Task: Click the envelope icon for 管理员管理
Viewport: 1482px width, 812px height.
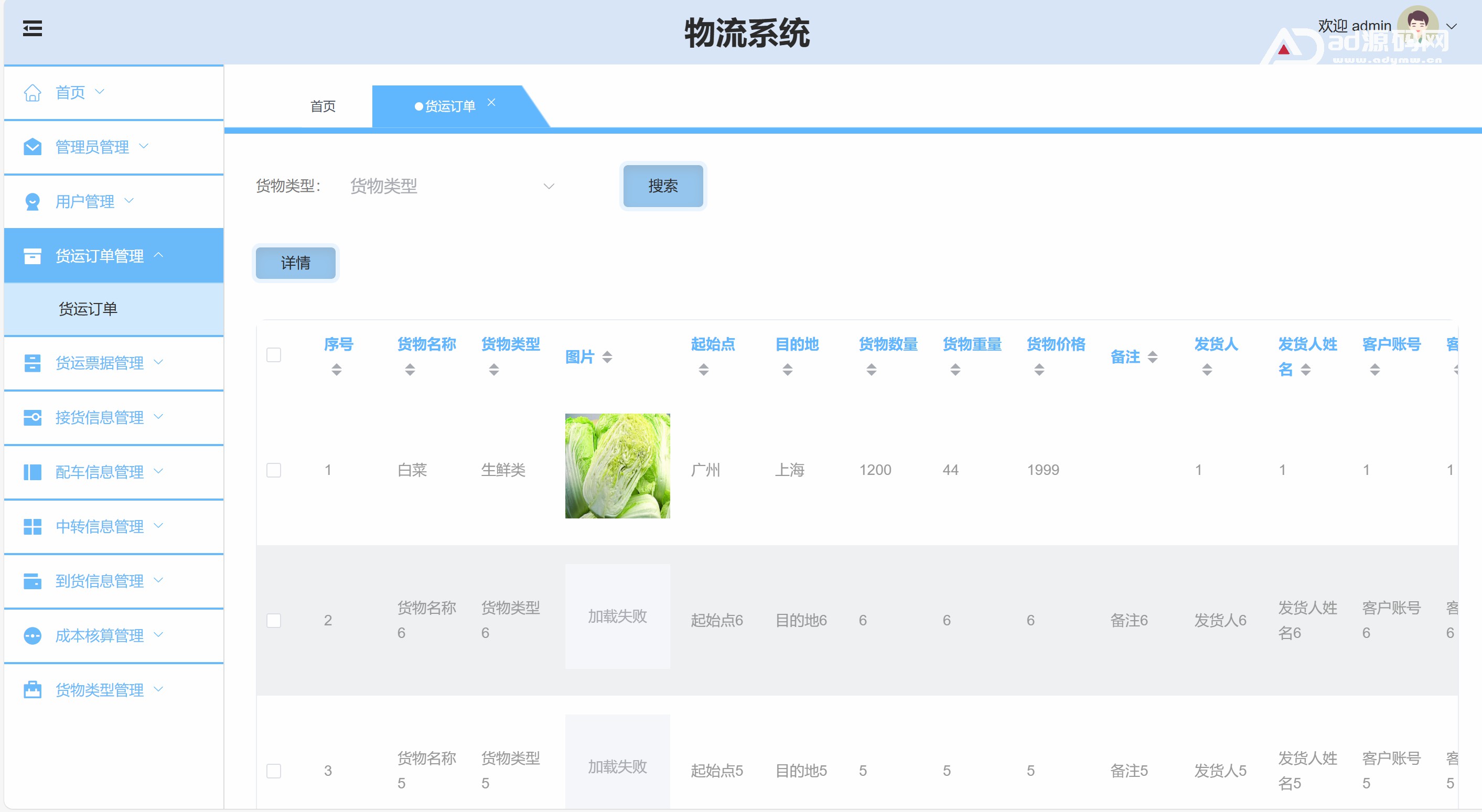Action: pos(32,147)
